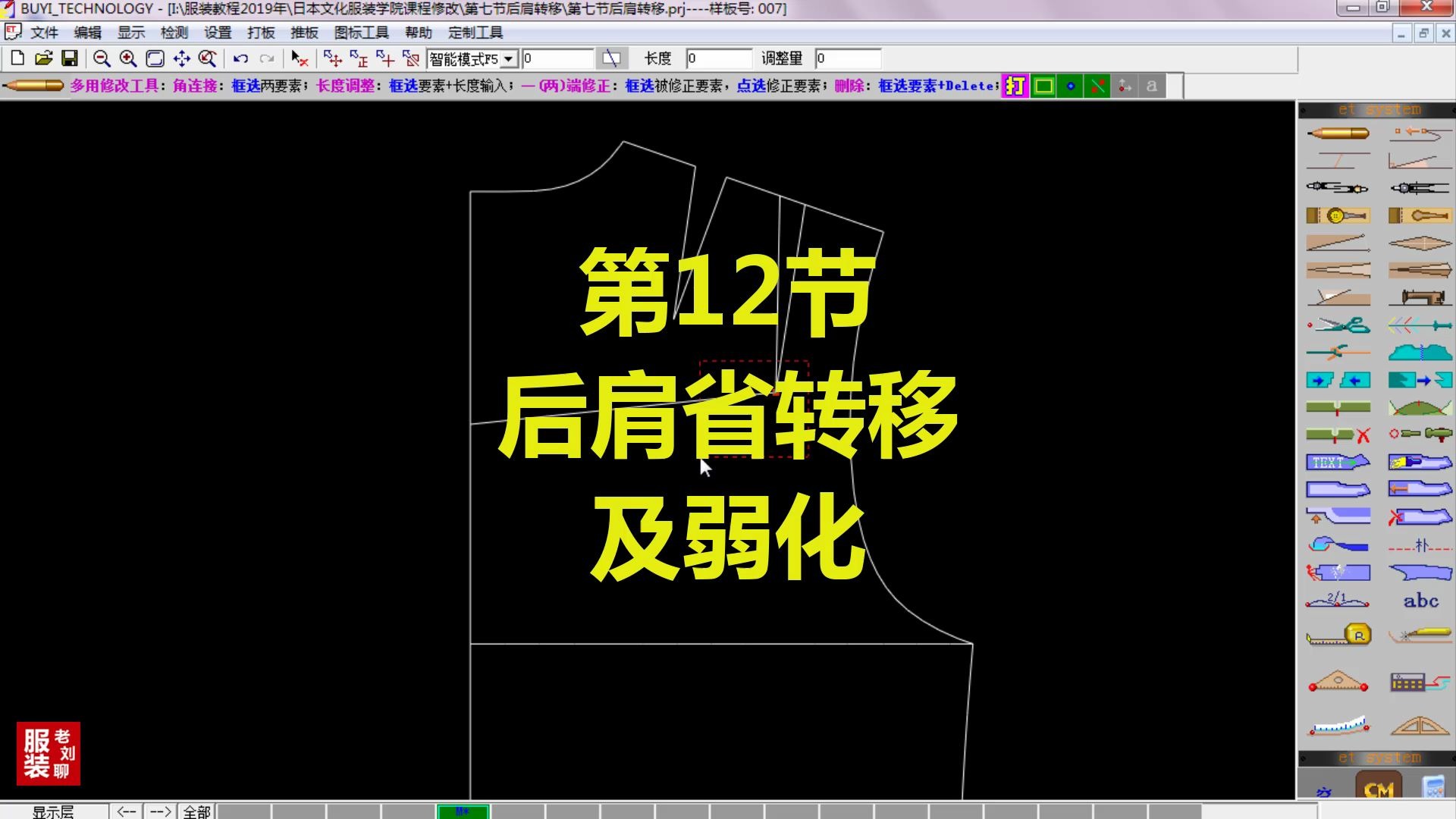This screenshot has height=819, width=1456.
Task: Select the compass measuring tool
Action: 1337,187
